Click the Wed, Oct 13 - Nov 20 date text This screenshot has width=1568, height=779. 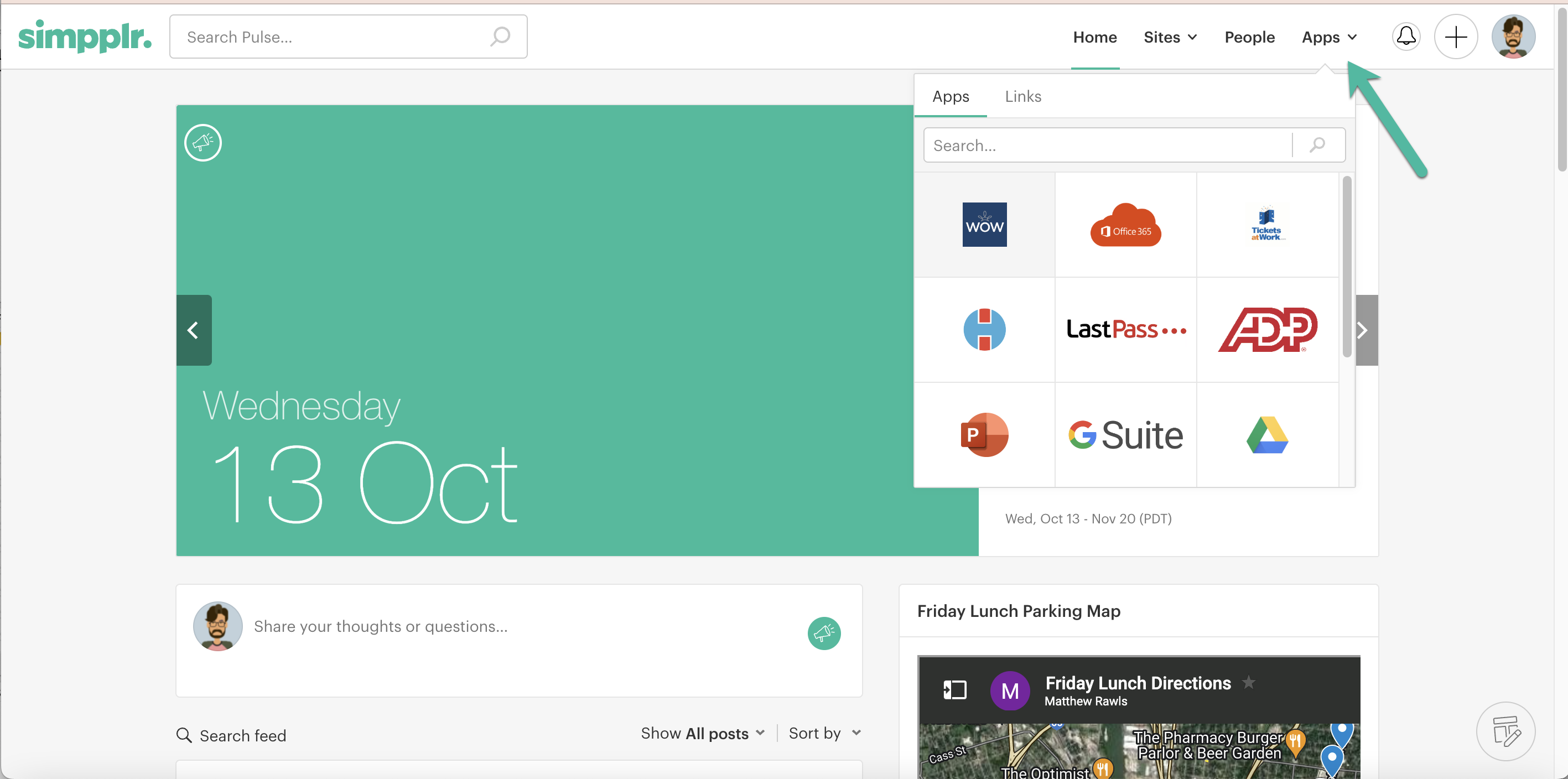[1088, 518]
